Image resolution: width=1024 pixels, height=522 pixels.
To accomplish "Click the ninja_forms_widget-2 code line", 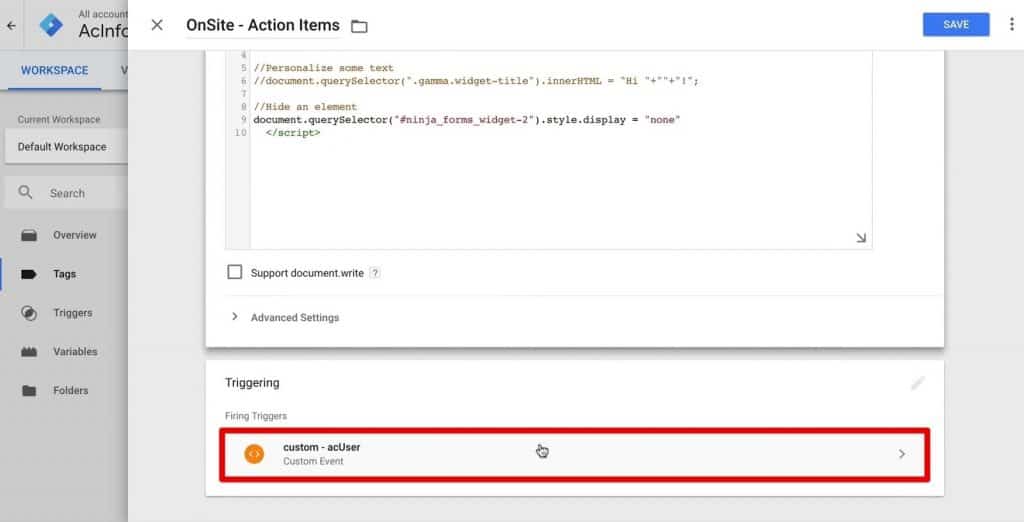I will 467,120.
